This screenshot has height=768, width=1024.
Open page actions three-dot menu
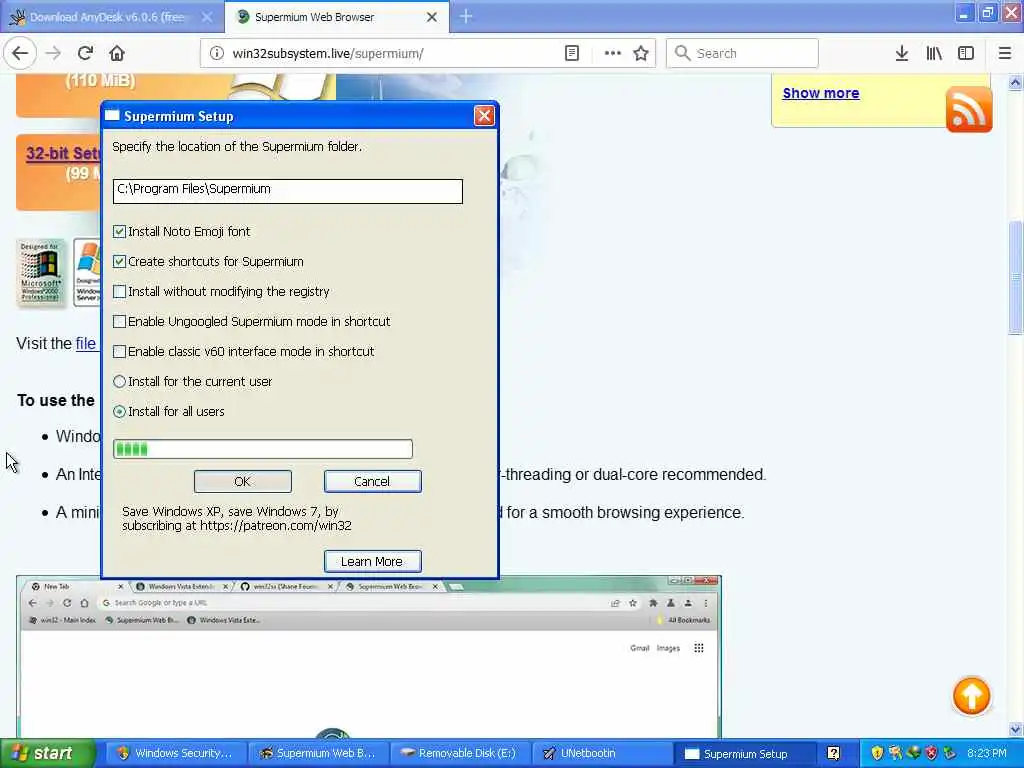pyautogui.click(x=613, y=53)
